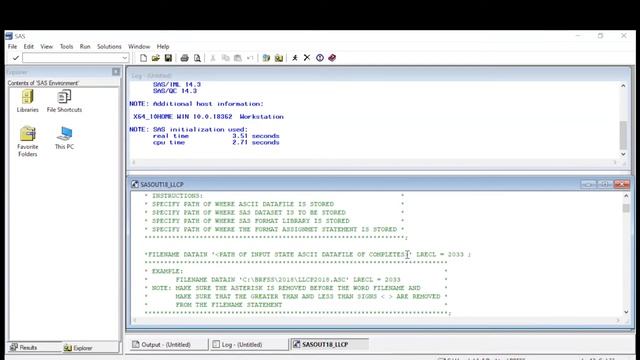Screen dimensions: 640x360
Task: Click the Log window down scroll arrow
Action: pyautogui.click(x=623, y=154)
